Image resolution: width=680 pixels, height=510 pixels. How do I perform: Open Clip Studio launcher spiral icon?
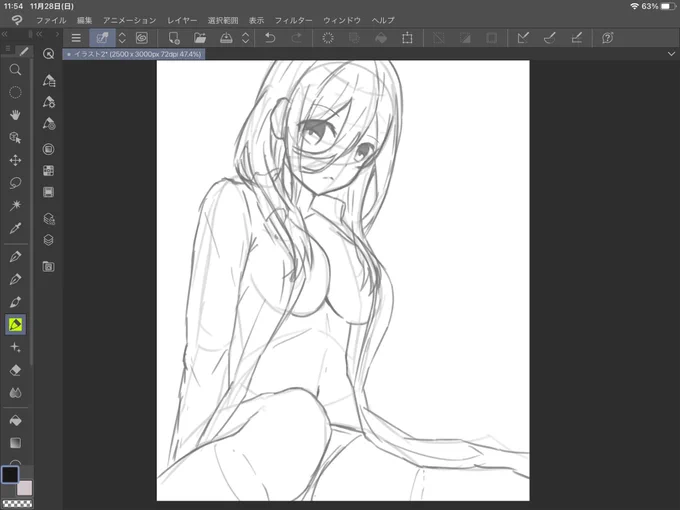142,38
